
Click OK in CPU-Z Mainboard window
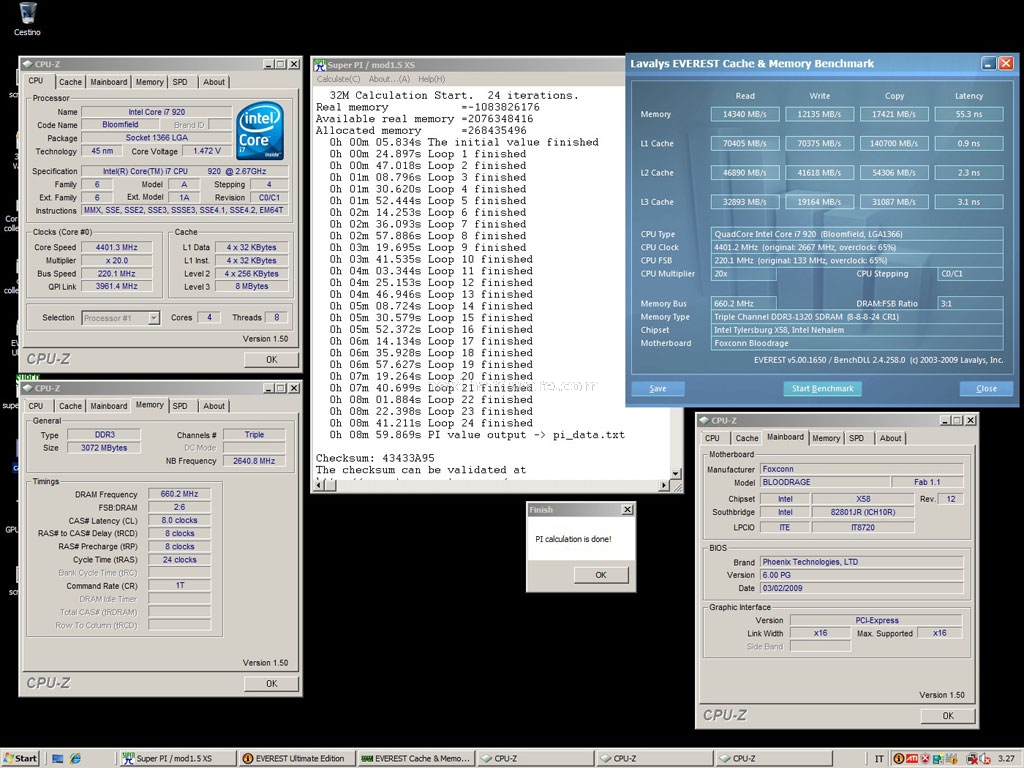point(948,716)
